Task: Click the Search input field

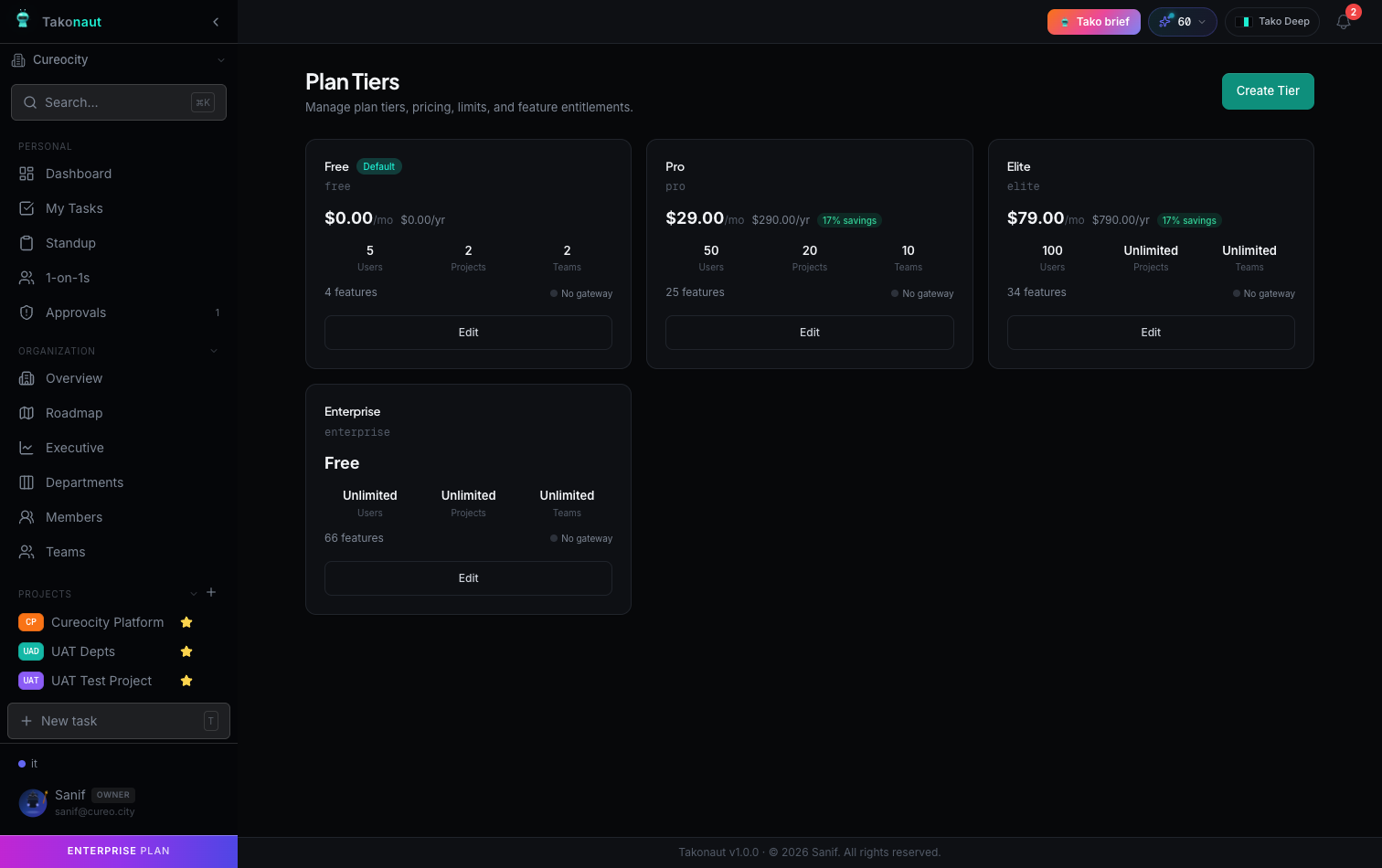Action: tap(119, 102)
